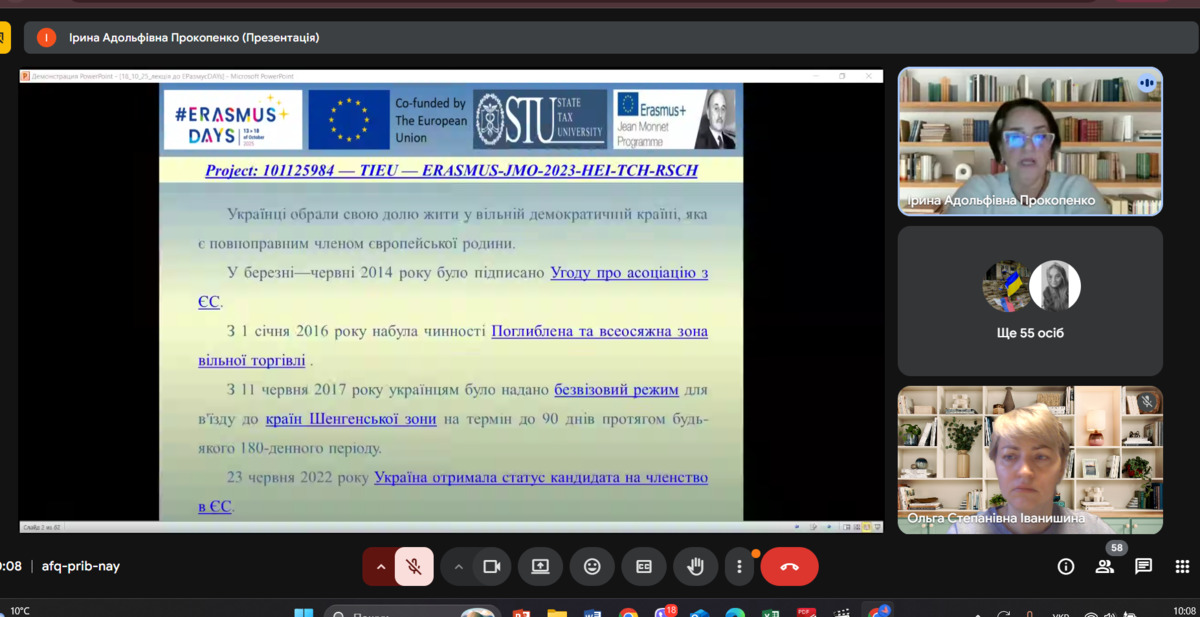Click the Windows Start button in taskbar
Viewport: 1200px width, 617px height.
[303, 612]
